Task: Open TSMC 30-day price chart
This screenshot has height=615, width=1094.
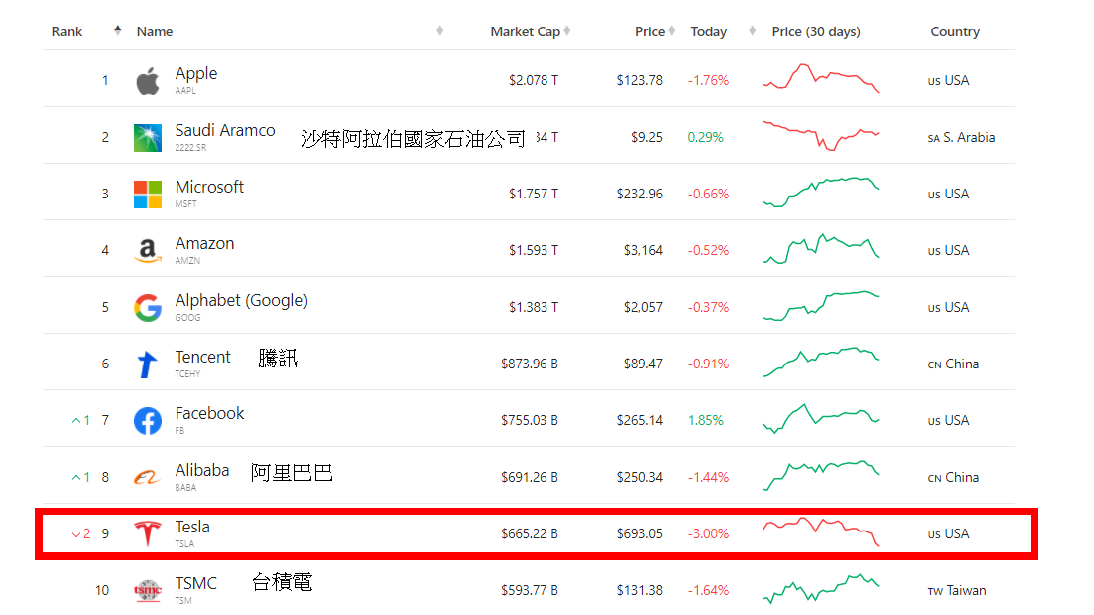Action: [x=820, y=588]
